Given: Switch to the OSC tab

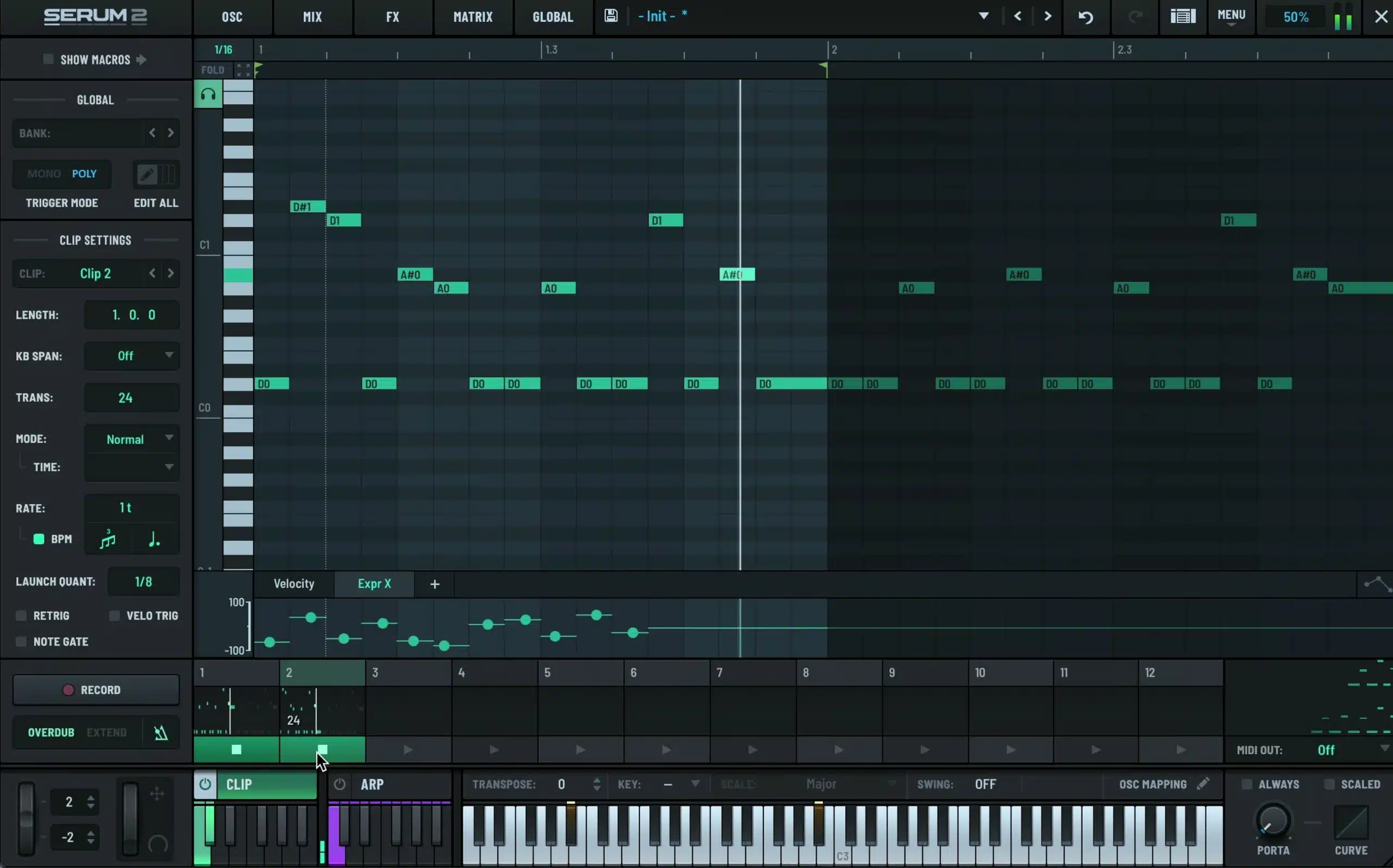Looking at the screenshot, I should coord(232,17).
